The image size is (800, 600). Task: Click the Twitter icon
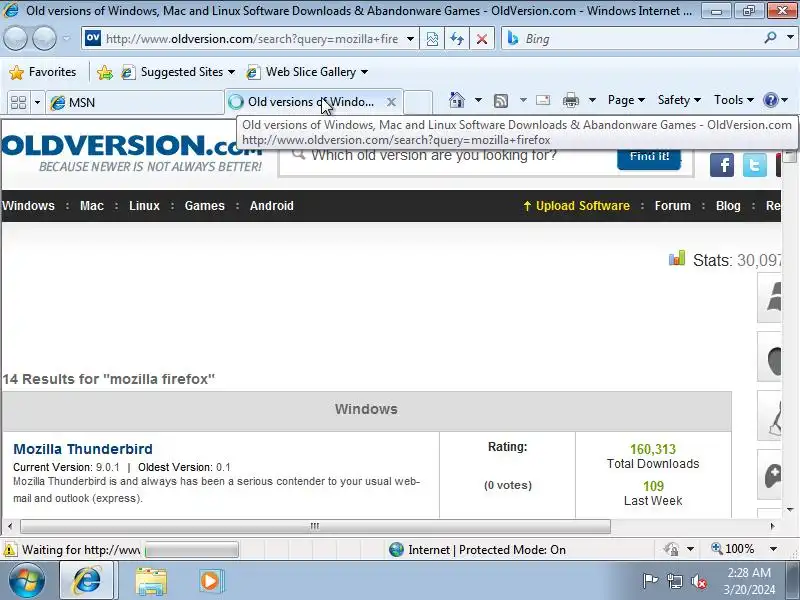tap(755, 165)
